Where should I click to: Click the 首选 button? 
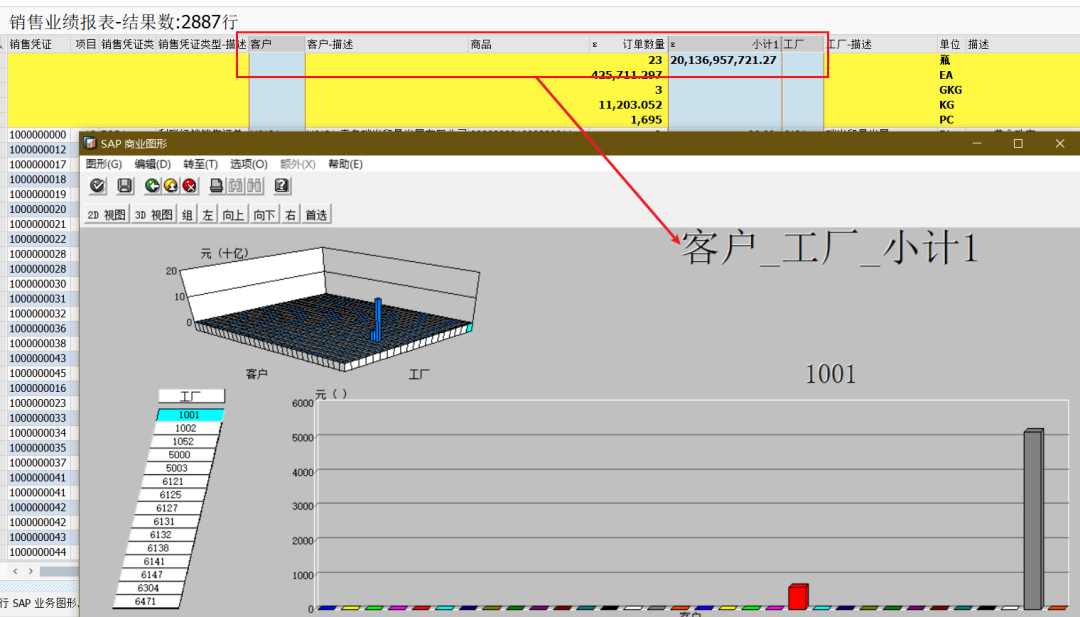tap(316, 215)
